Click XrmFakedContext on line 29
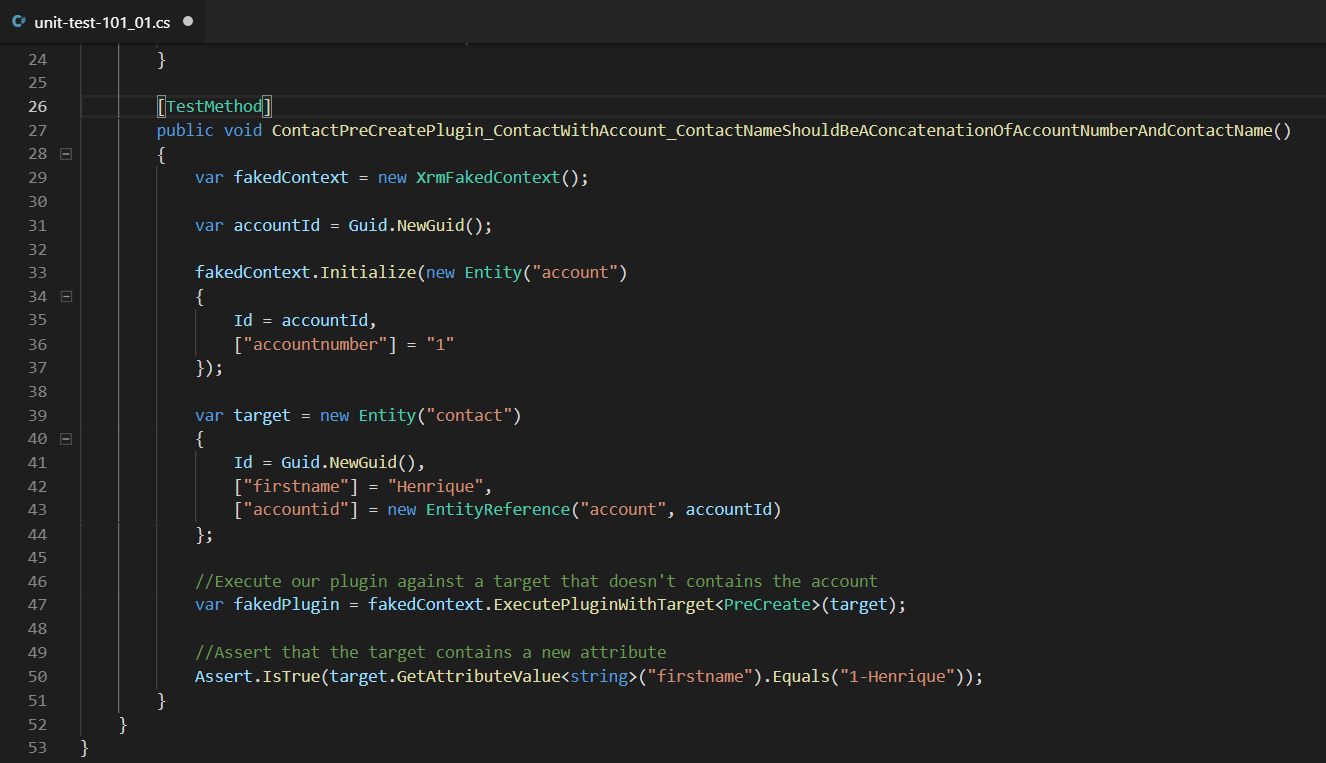1326x763 pixels. 488,177
